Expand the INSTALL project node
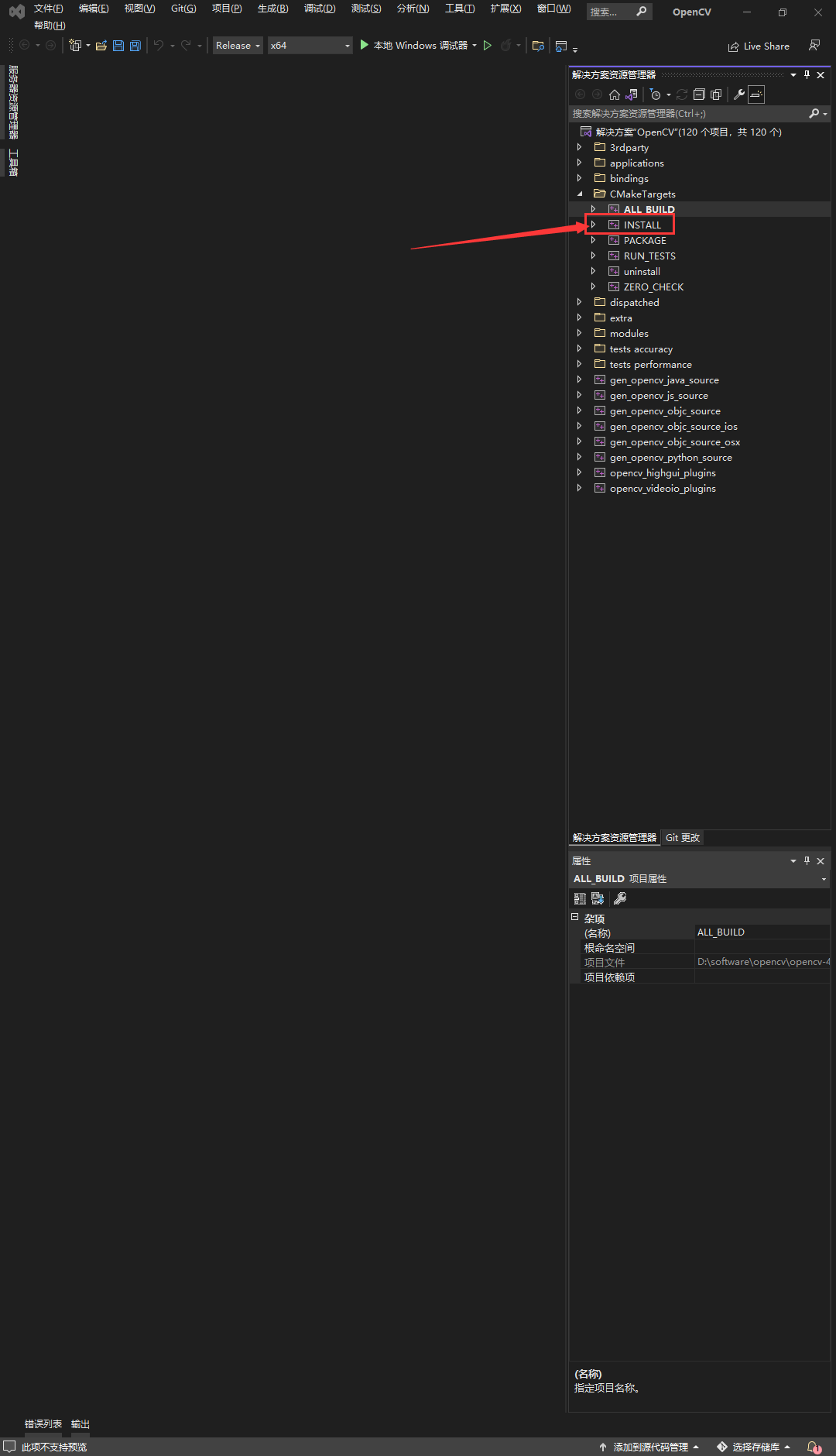Image resolution: width=836 pixels, height=1456 pixels. (593, 225)
